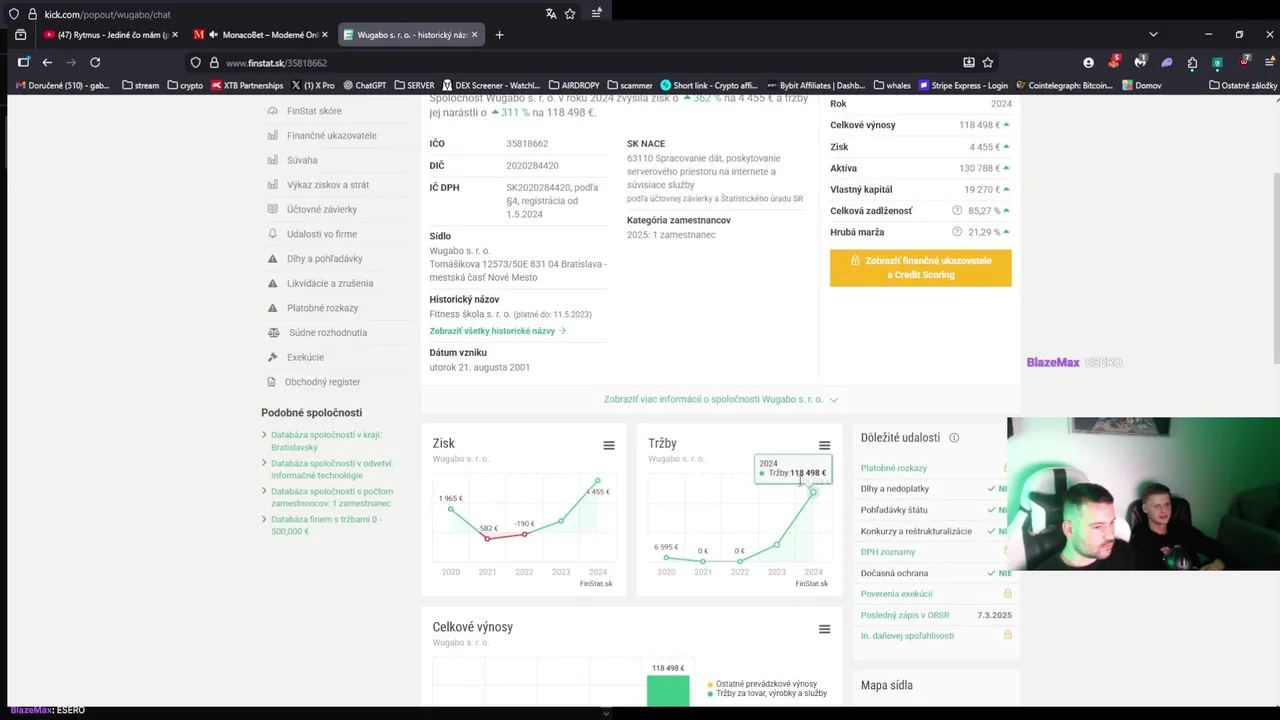Screen dimensions: 1280x720
Task: Open Udalosti vo firme in sidebar
Action: pyautogui.click(x=321, y=234)
